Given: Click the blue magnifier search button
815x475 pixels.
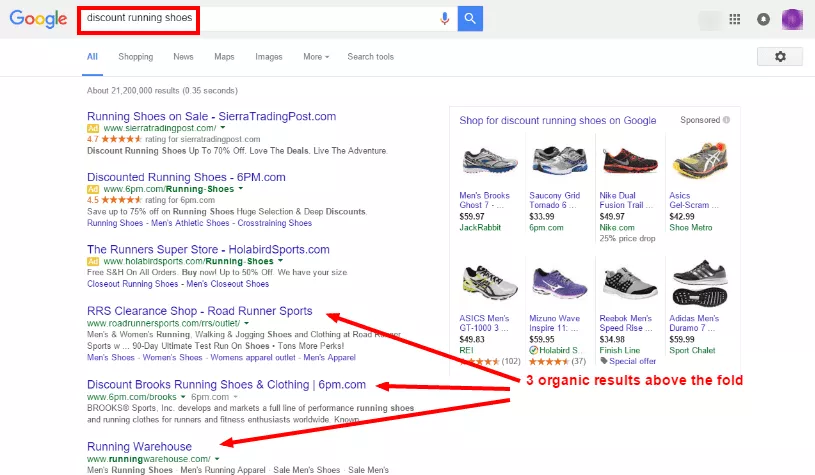Looking at the screenshot, I should (470, 19).
